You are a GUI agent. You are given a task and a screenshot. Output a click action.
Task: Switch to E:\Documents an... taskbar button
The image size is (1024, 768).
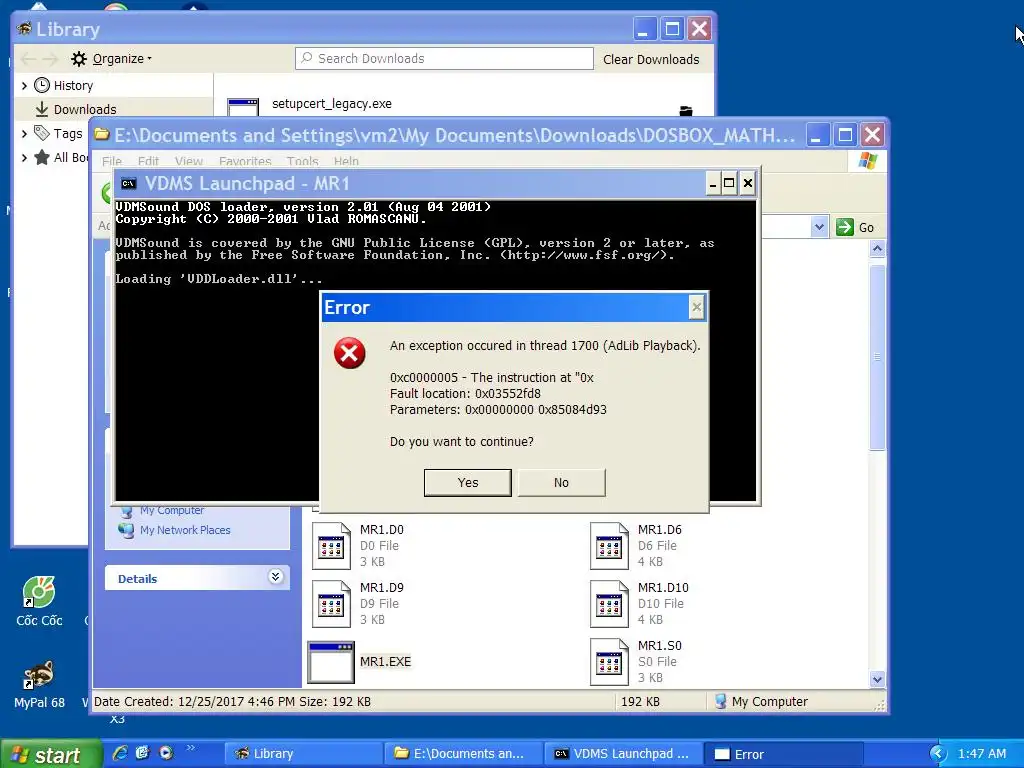464,754
